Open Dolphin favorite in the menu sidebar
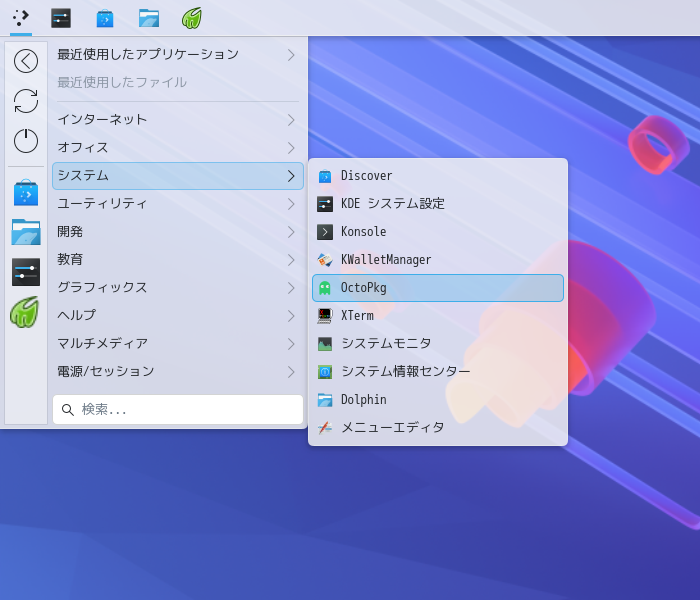Viewport: 700px width, 600px height. pyautogui.click(x=26, y=232)
